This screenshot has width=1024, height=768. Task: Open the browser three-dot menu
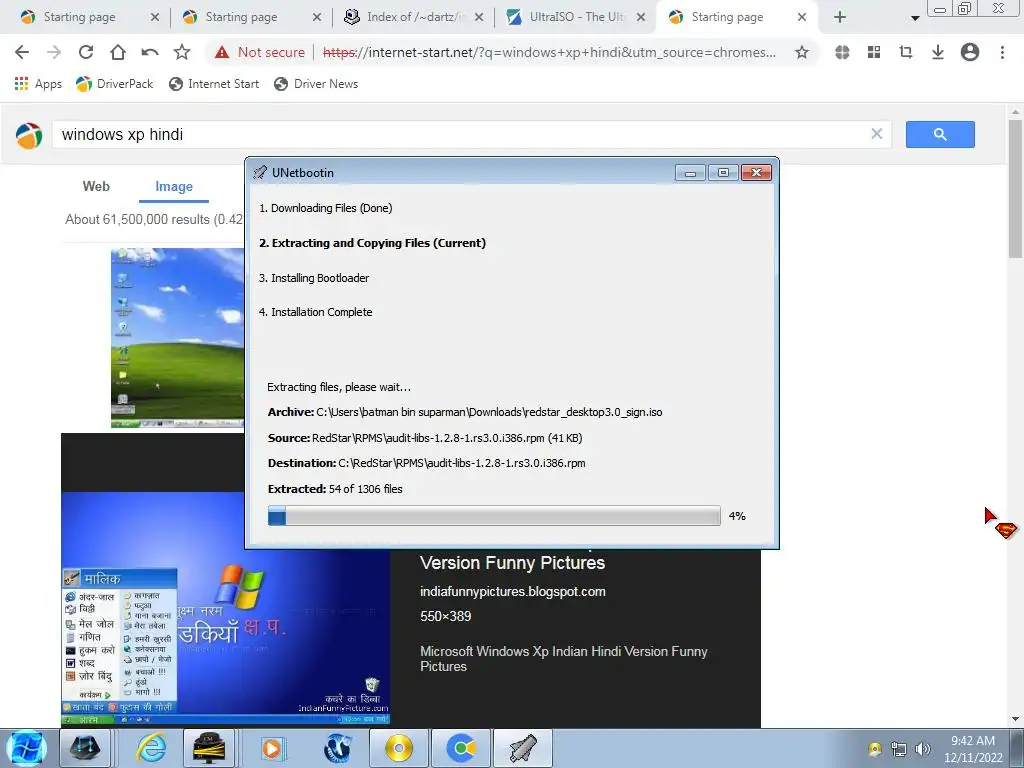pyautogui.click(x=1002, y=52)
